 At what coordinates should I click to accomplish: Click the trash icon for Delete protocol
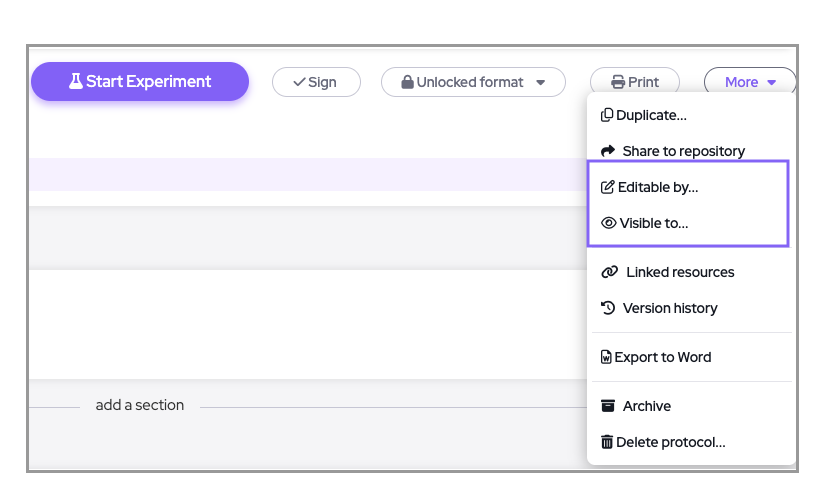pos(607,442)
